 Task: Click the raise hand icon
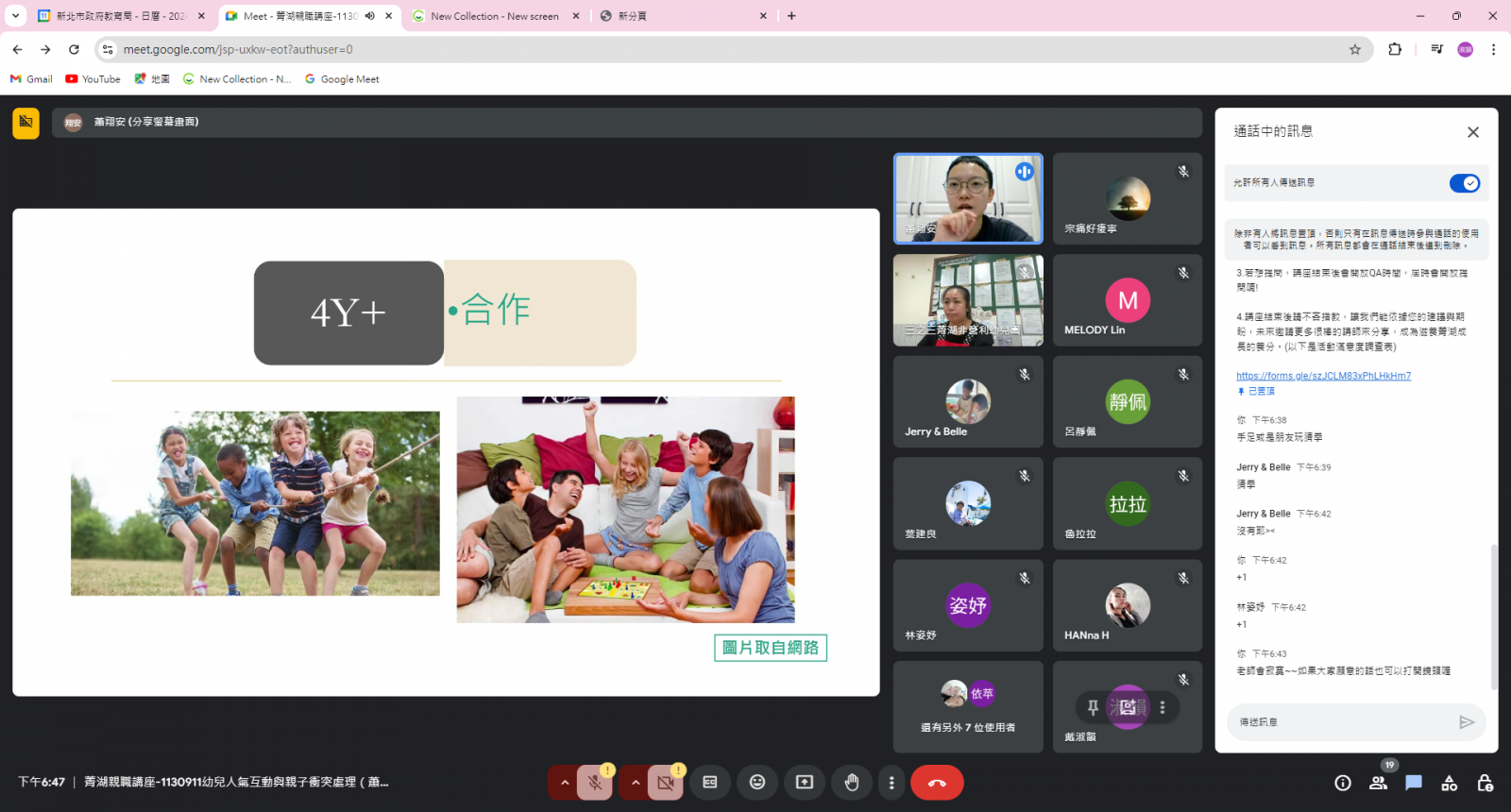point(852,782)
